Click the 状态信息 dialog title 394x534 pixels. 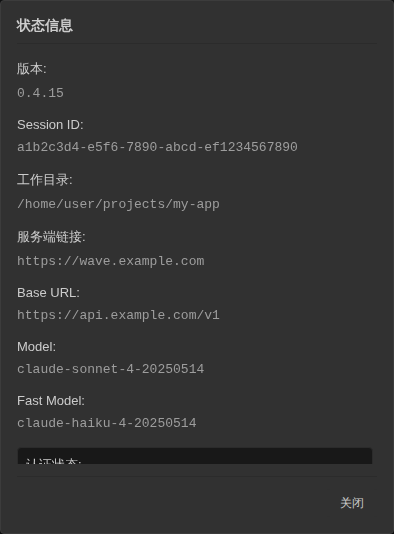(x=45, y=26)
